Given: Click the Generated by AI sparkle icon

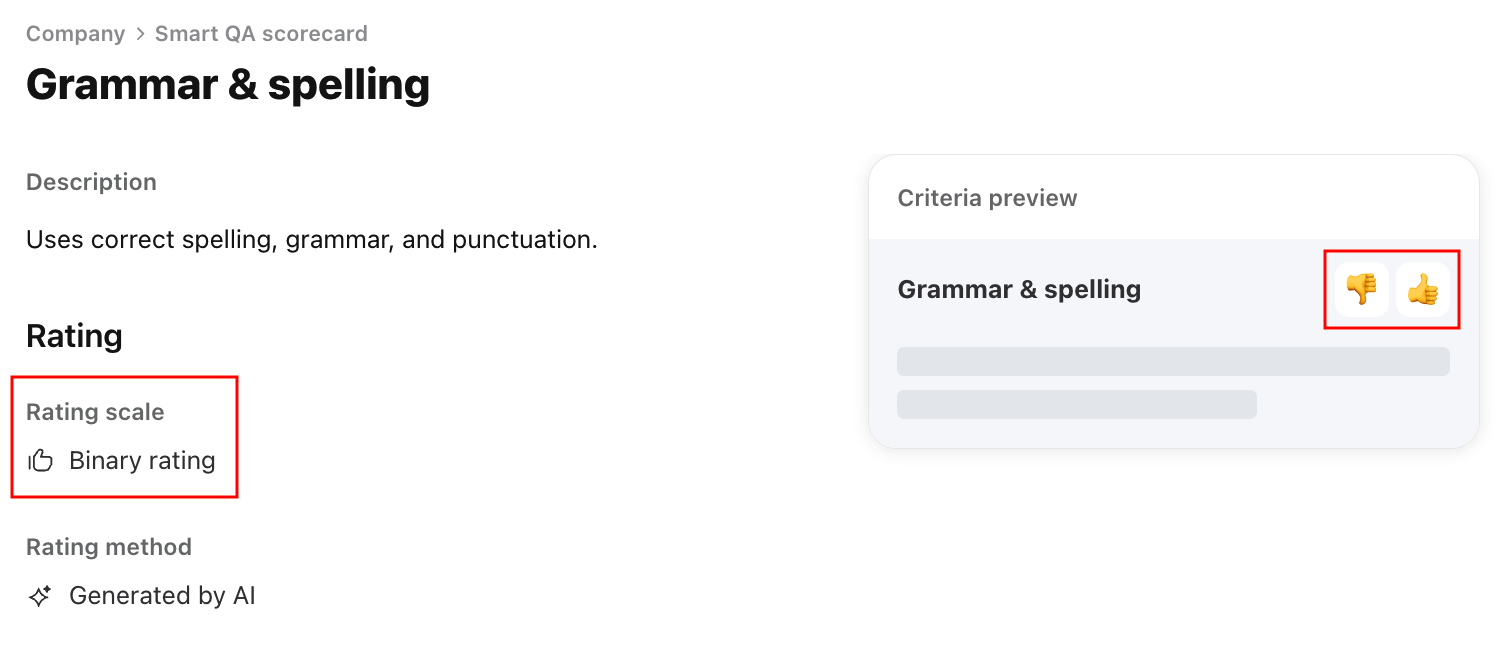Looking at the screenshot, I should pyautogui.click(x=40, y=597).
